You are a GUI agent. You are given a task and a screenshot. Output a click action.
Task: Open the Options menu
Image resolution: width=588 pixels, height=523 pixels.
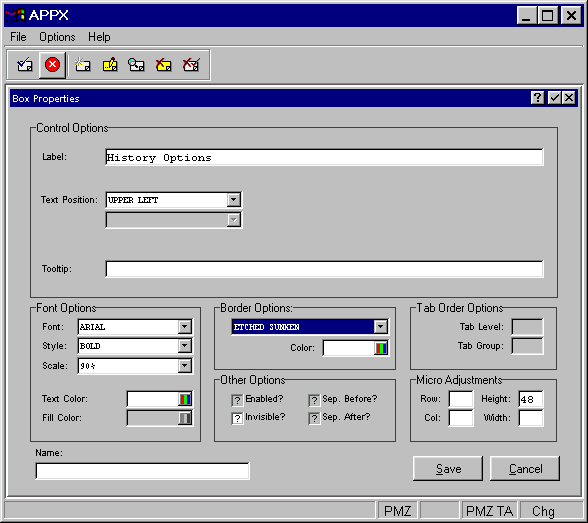(x=57, y=37)
